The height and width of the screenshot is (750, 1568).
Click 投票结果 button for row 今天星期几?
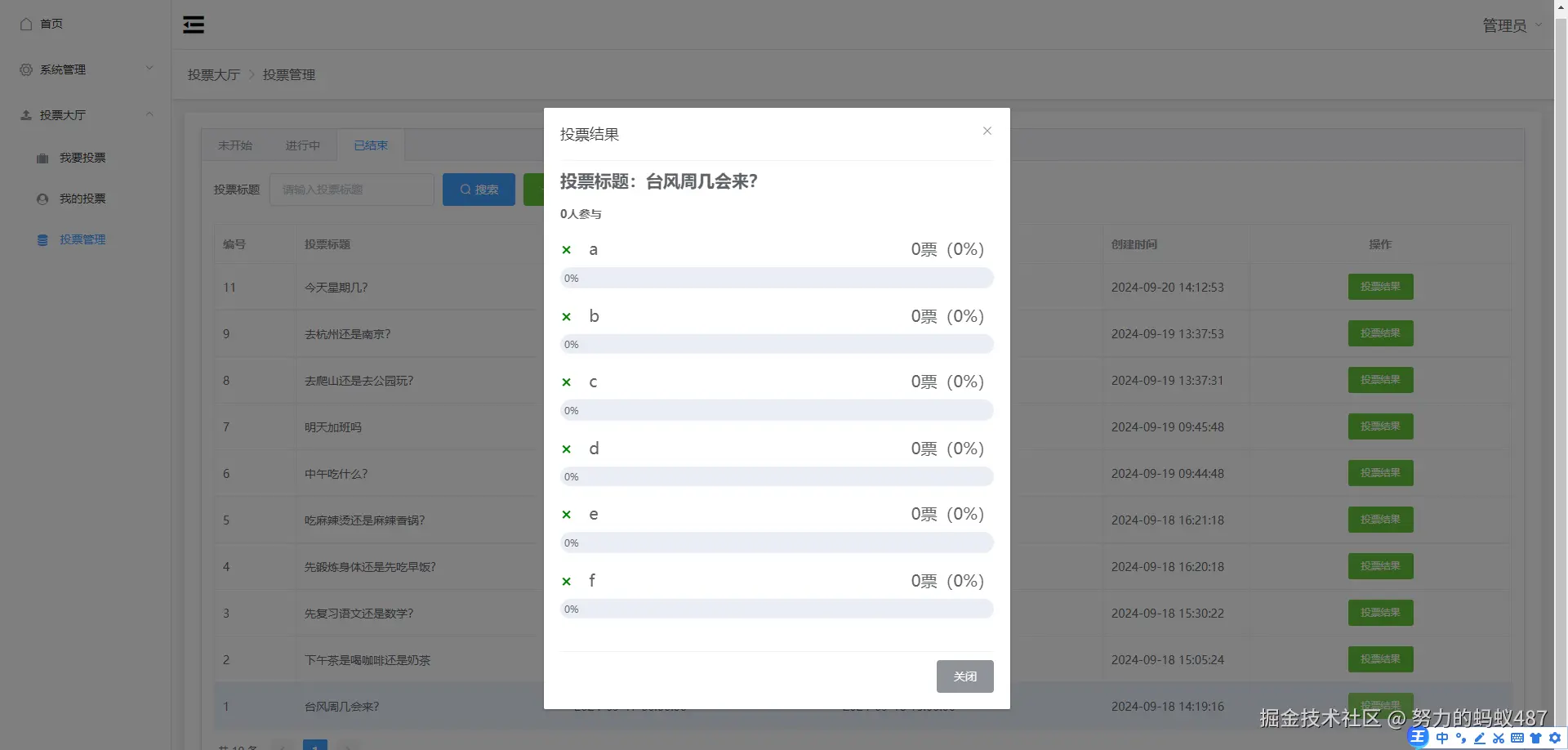pos(1380,287)
